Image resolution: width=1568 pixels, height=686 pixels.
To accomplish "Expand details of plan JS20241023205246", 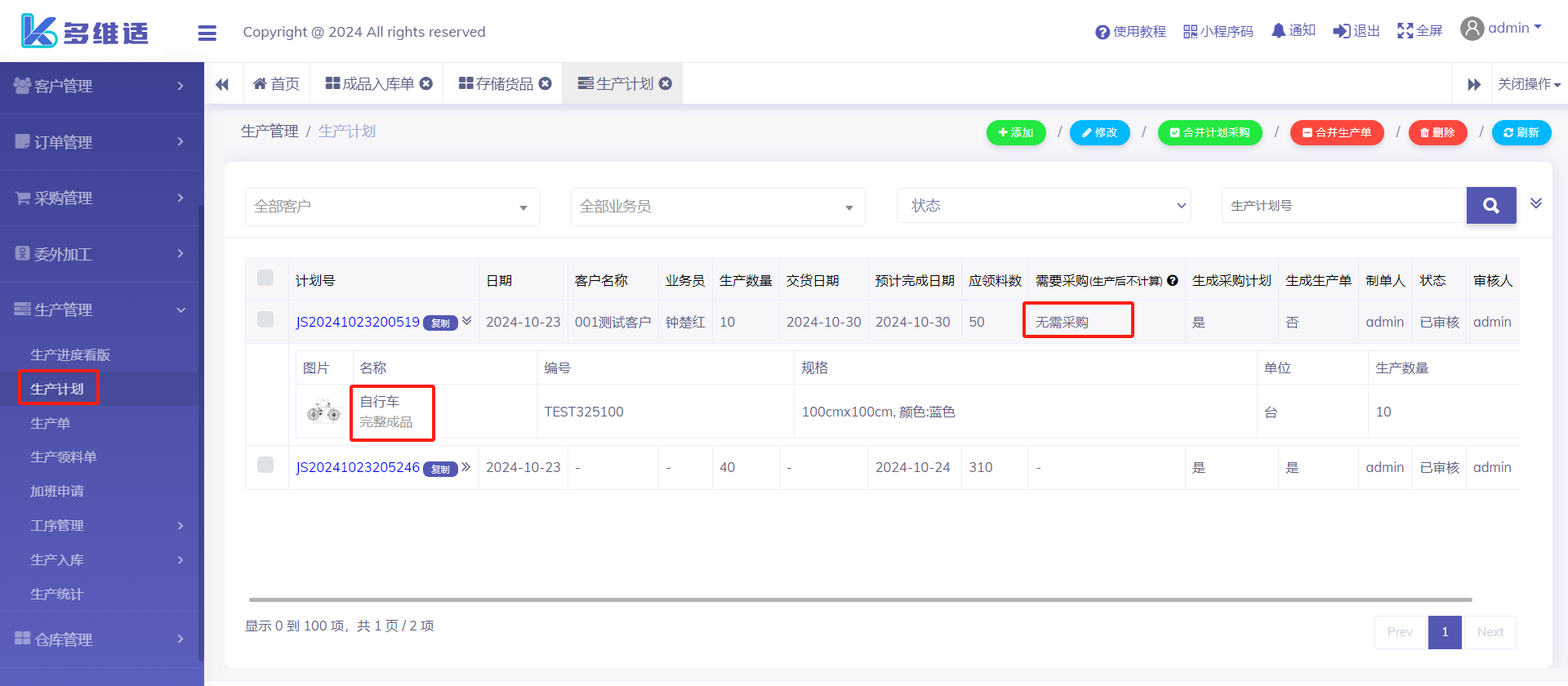I will pos(466,467).
